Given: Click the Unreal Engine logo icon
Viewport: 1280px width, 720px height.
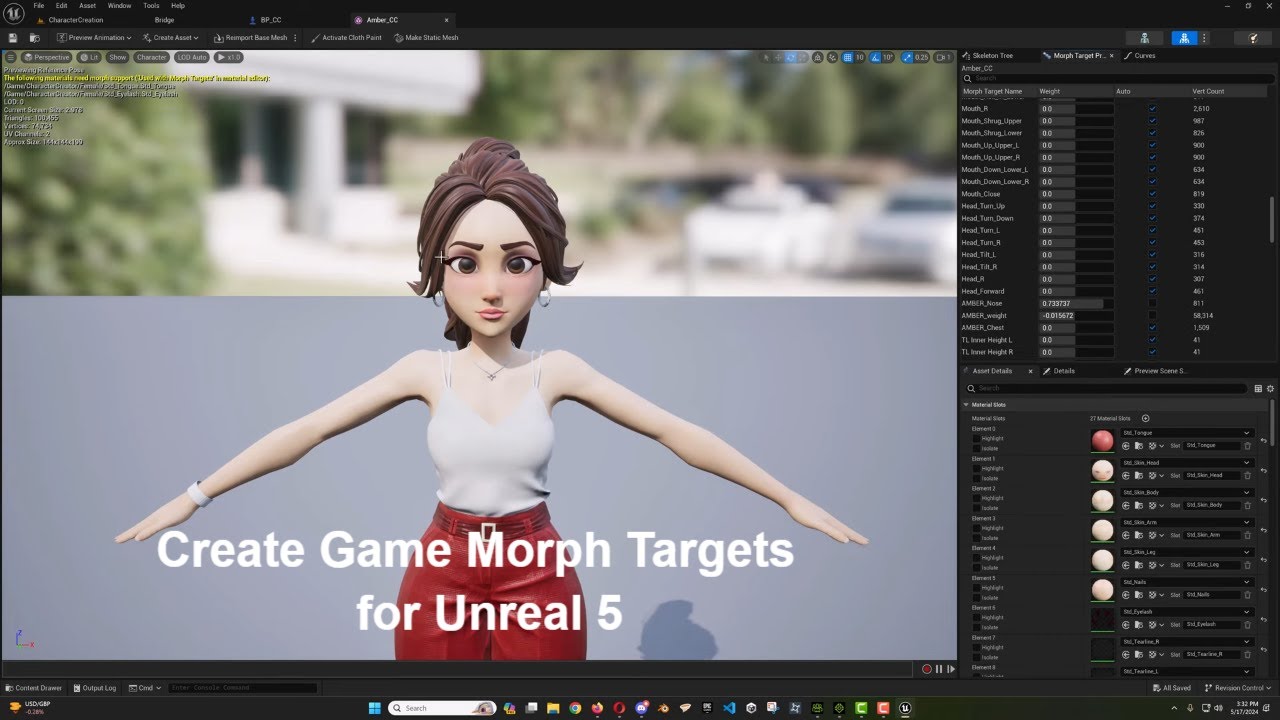Looking at the screenshot, I should (x=14, y=13).
